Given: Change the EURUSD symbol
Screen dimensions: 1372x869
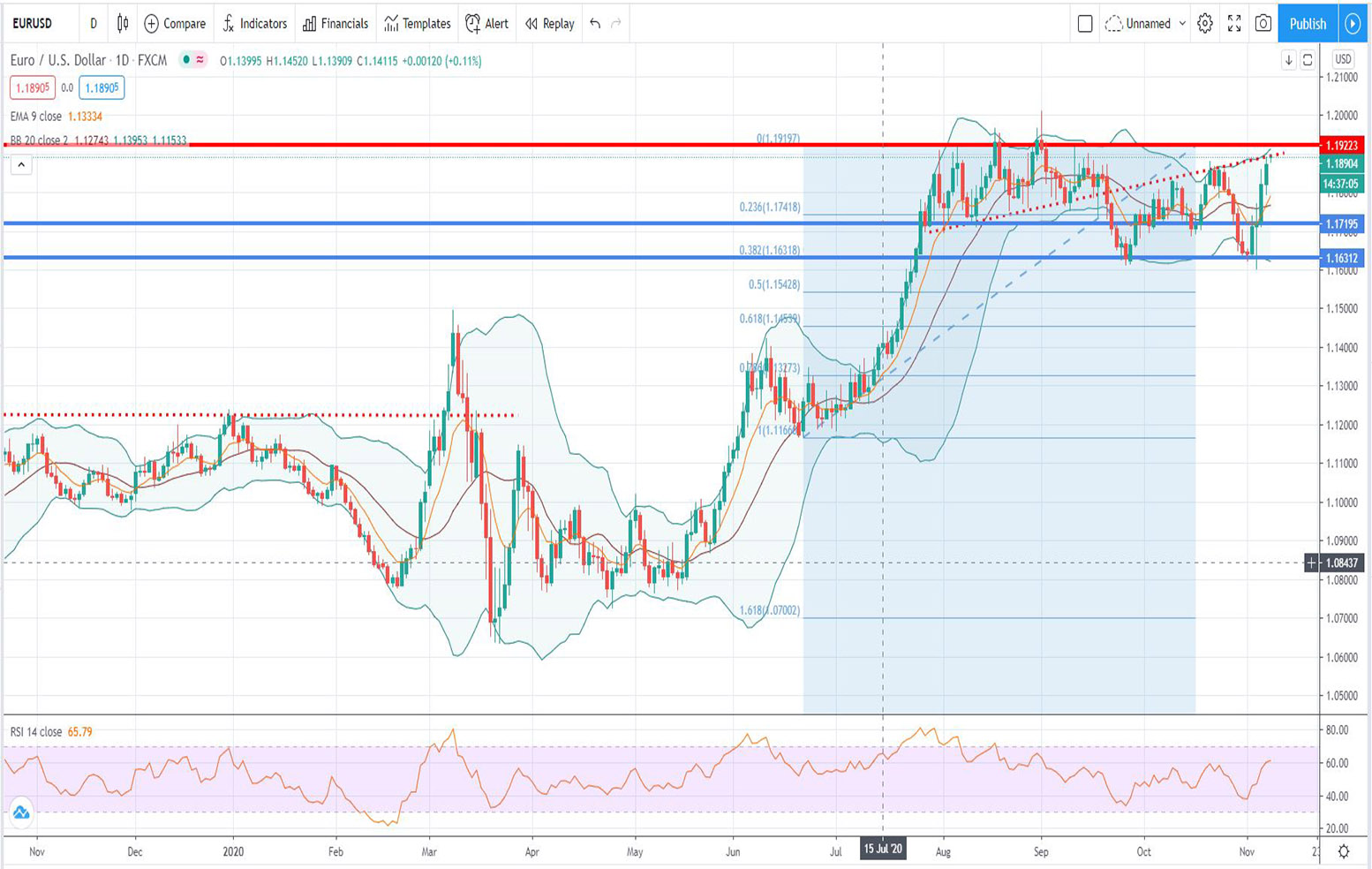Looking at the screenshot, I should pos(33,24).
